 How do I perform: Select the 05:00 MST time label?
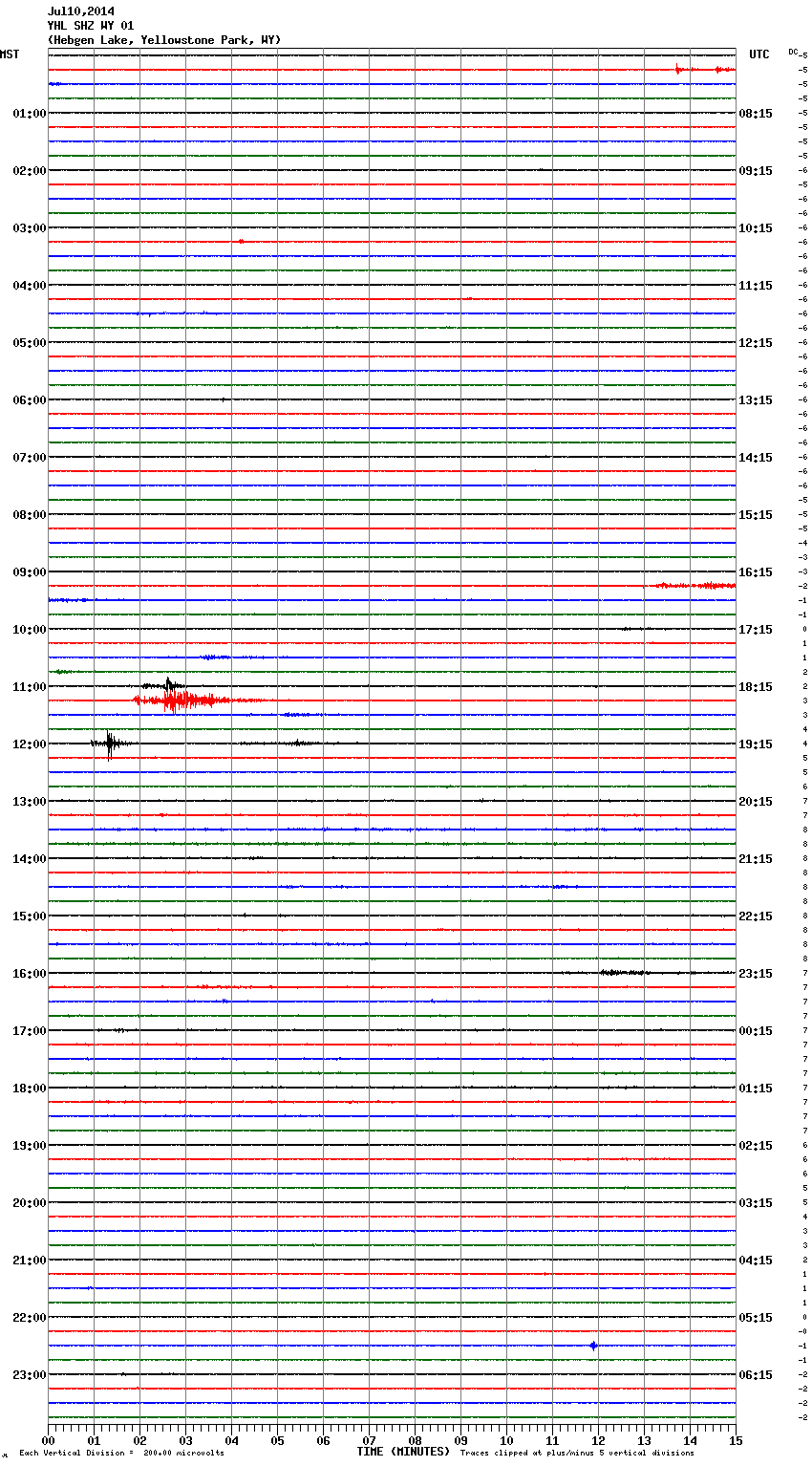click(x=30, y=343)
